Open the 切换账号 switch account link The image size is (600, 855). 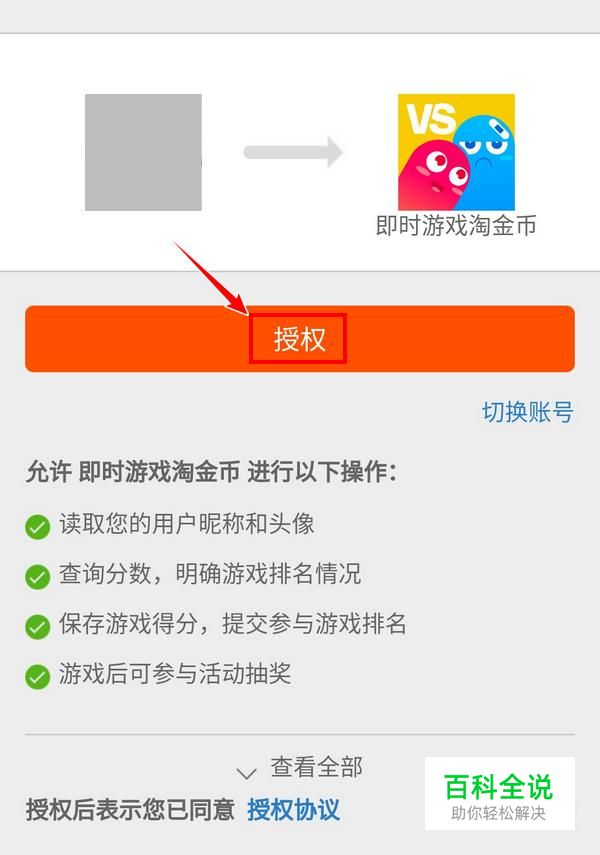click(x=527, y=412)
